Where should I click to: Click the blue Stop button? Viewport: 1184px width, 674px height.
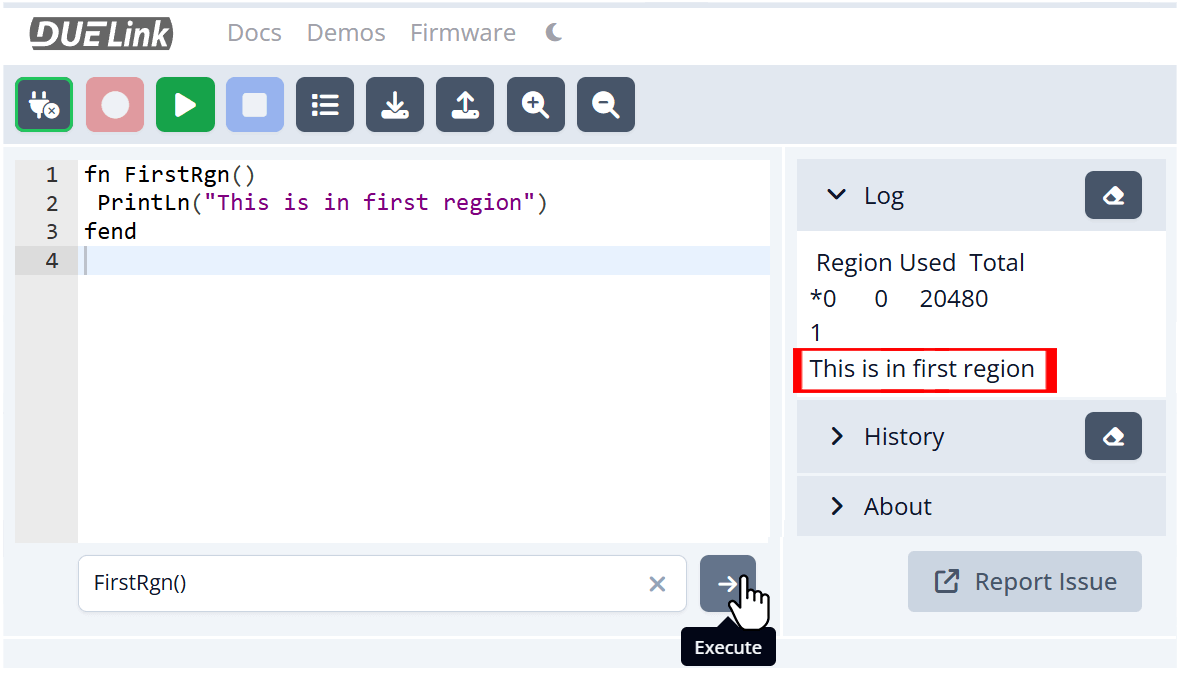pos(255,105)
